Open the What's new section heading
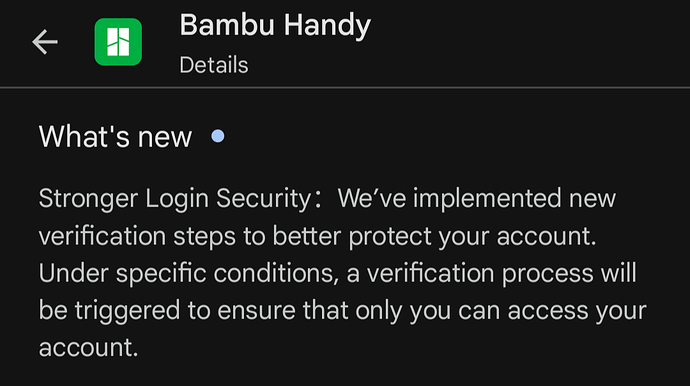This screenshot has width=690, height=386. point(115,136)
